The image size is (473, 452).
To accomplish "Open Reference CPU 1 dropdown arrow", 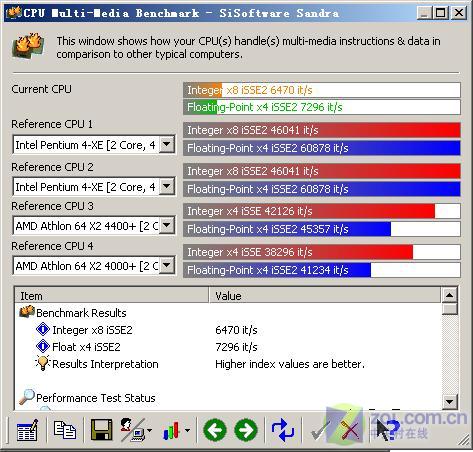I will pos(167,144).
